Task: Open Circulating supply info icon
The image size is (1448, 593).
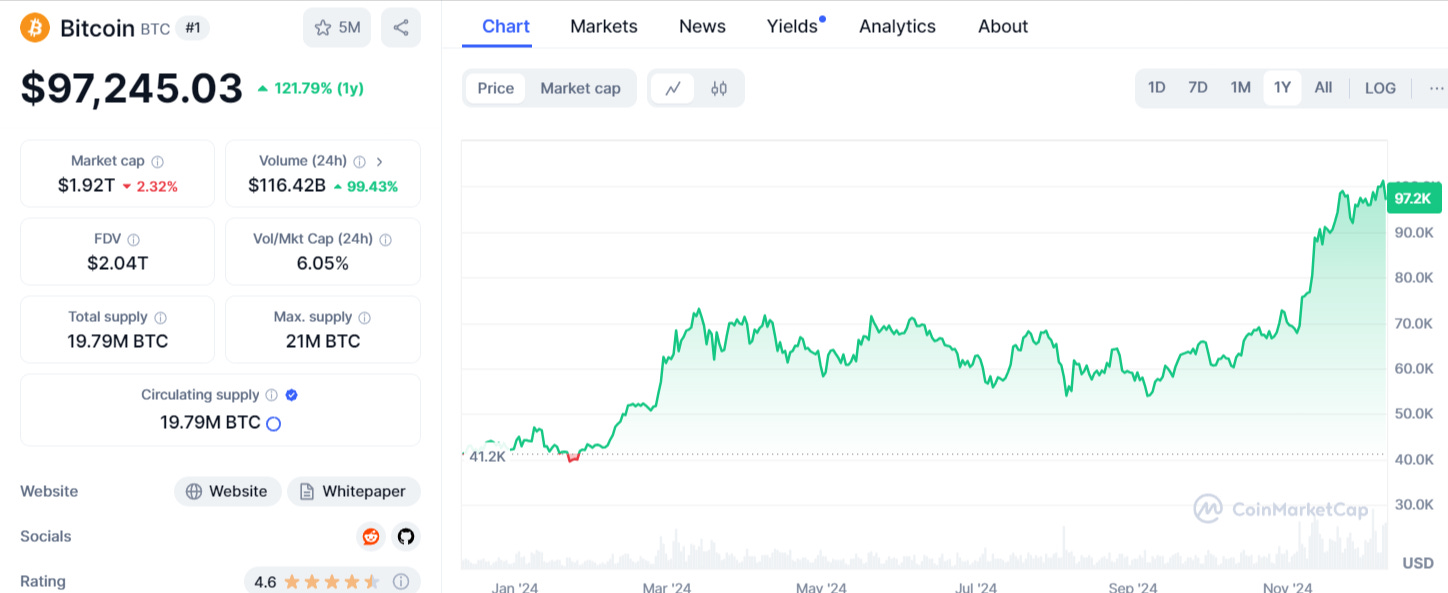Action: (272, 395)
